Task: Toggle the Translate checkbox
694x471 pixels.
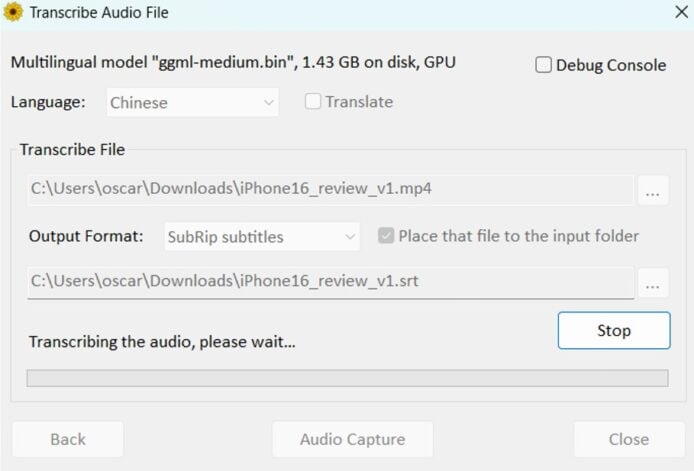Action: coord(313,101)
